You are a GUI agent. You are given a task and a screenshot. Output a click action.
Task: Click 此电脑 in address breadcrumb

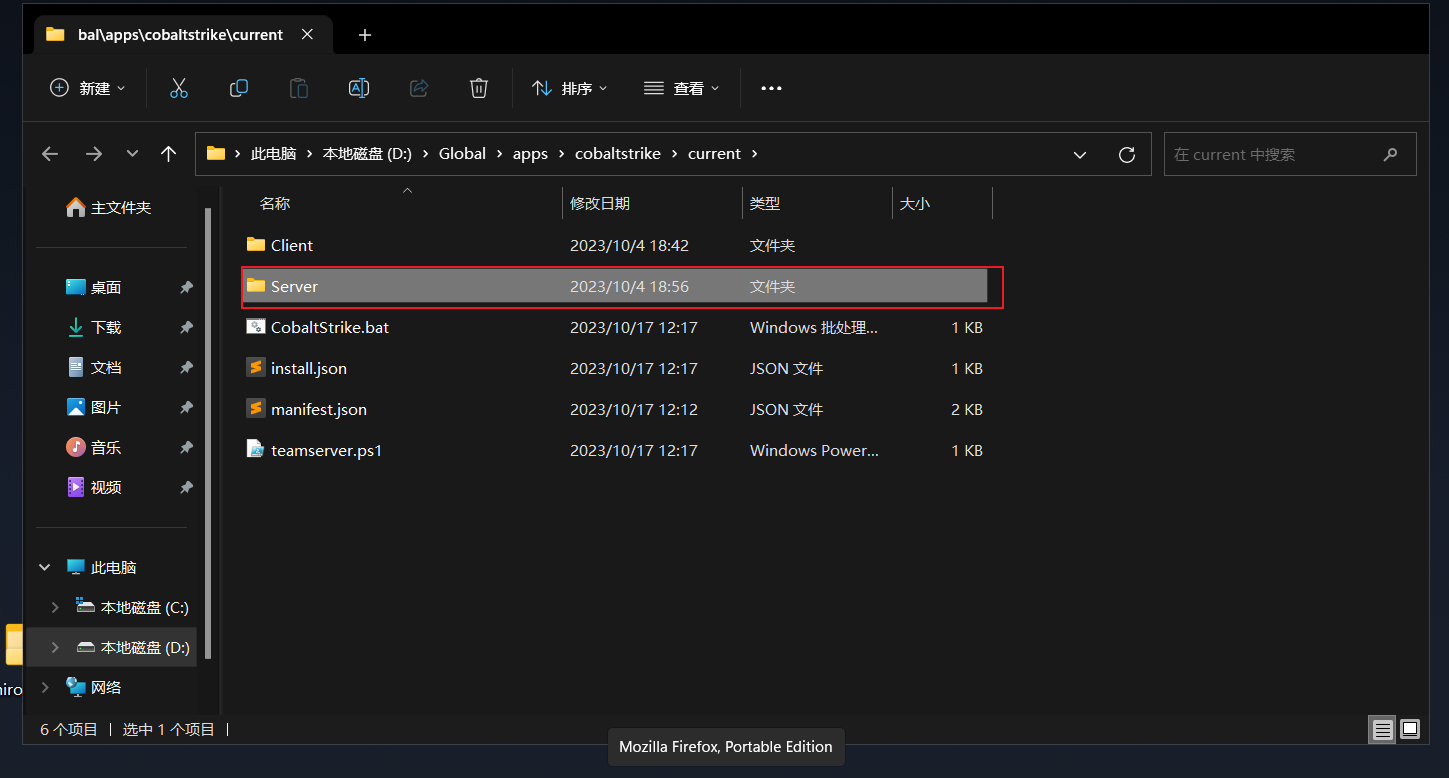273,154
